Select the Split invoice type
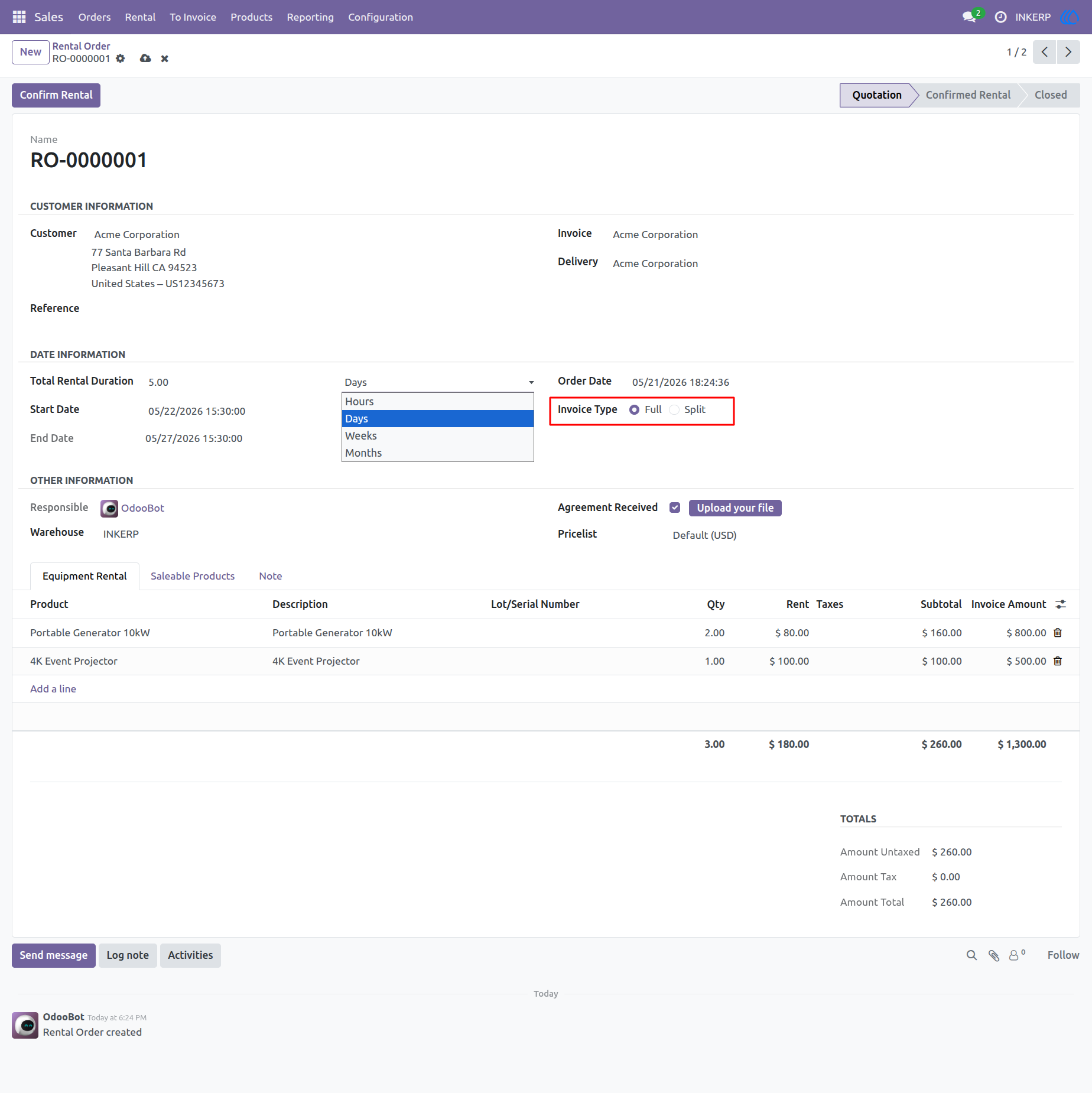 pos(674,410)
